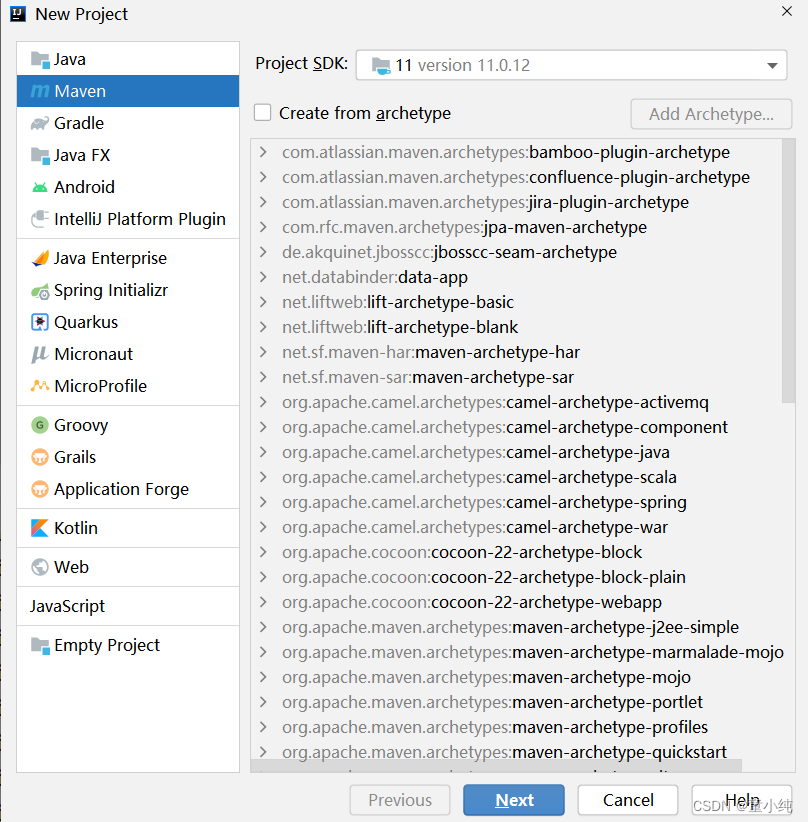This screenshot has height=822, width=808.
Task: Click the Java folder icon
Action: (x=40, y=60)
